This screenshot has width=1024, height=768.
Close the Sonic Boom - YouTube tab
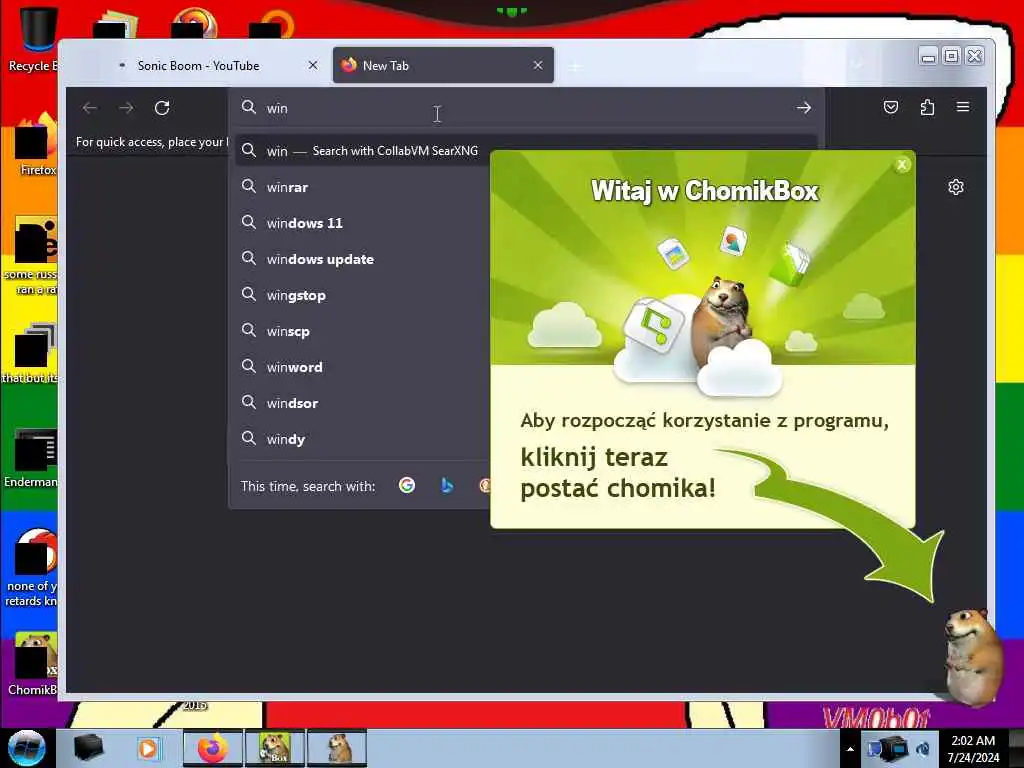pyautogui.click(x=313, y=65)
